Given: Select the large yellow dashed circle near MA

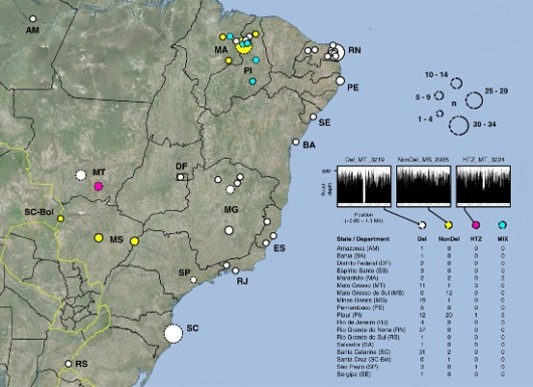Looking at the screenshot, I should 243,47.
